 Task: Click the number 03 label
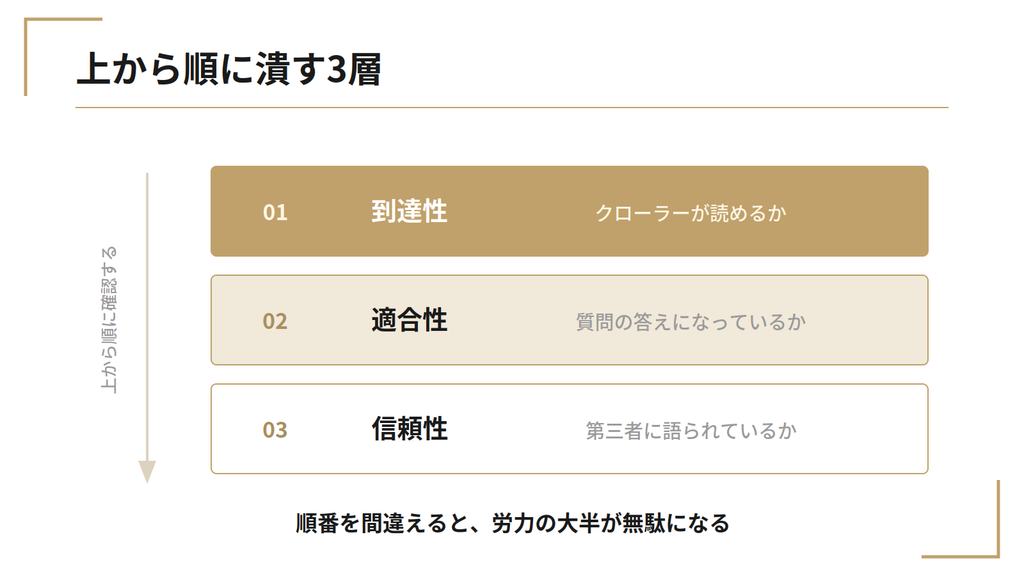point(275,430)
